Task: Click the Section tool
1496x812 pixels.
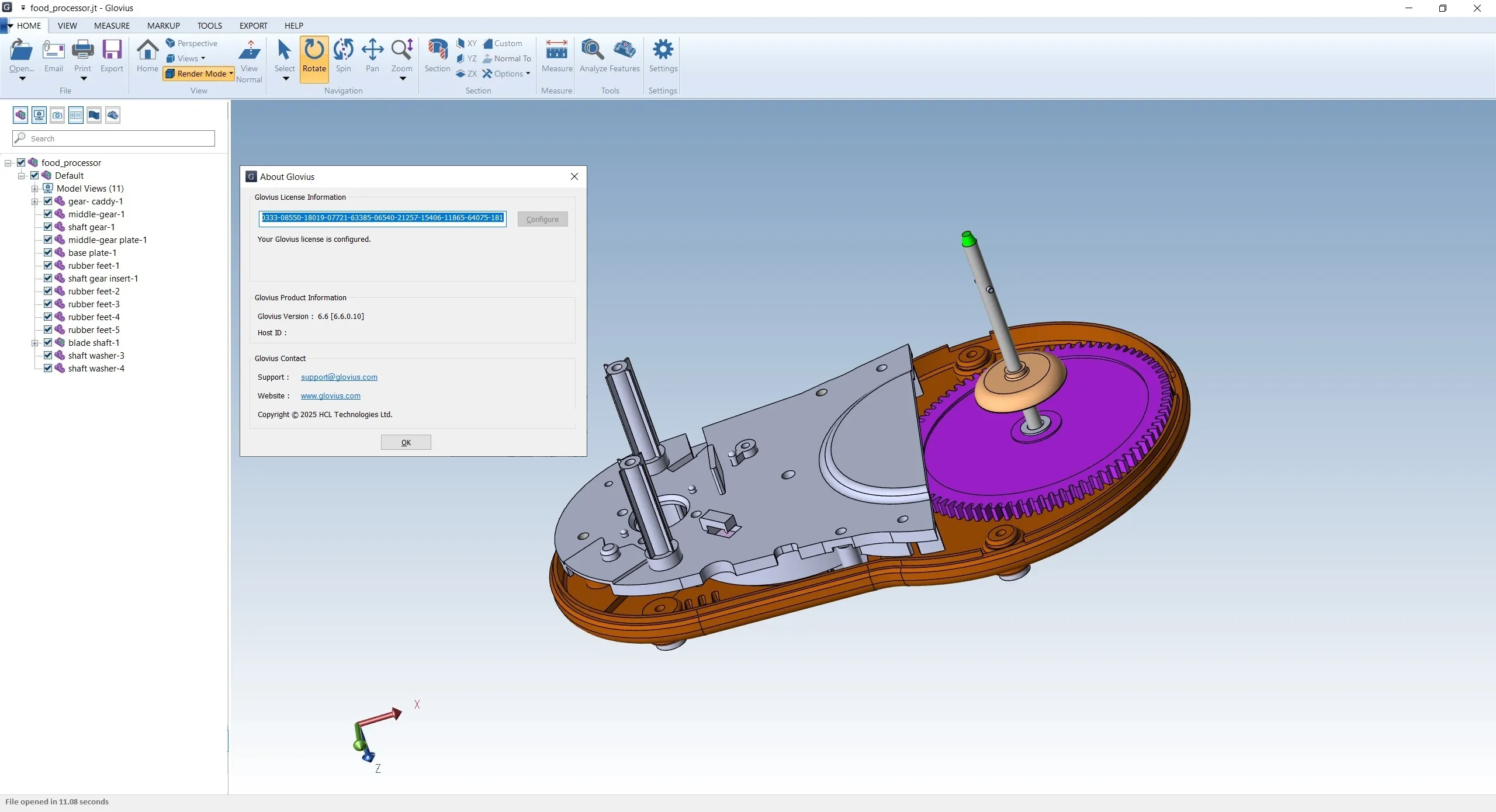Action: click(437, 55)
